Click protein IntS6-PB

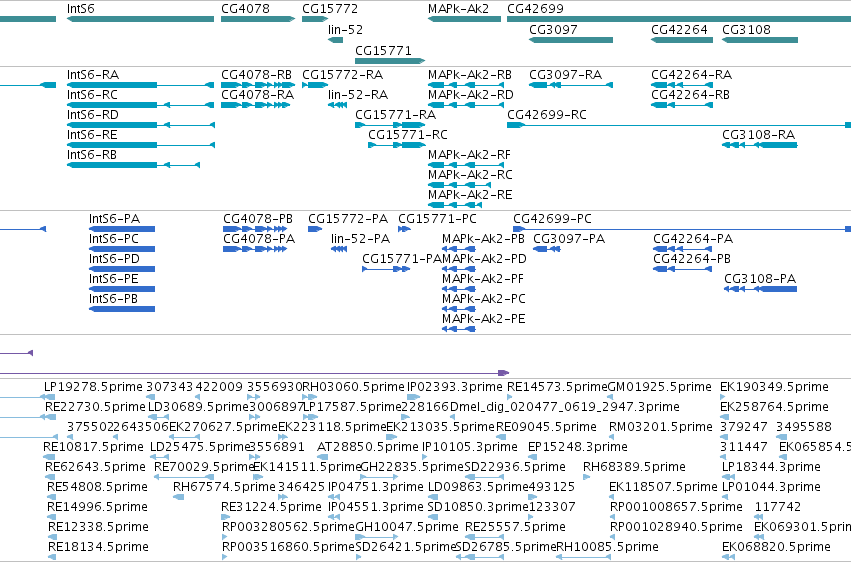[113, 299]
